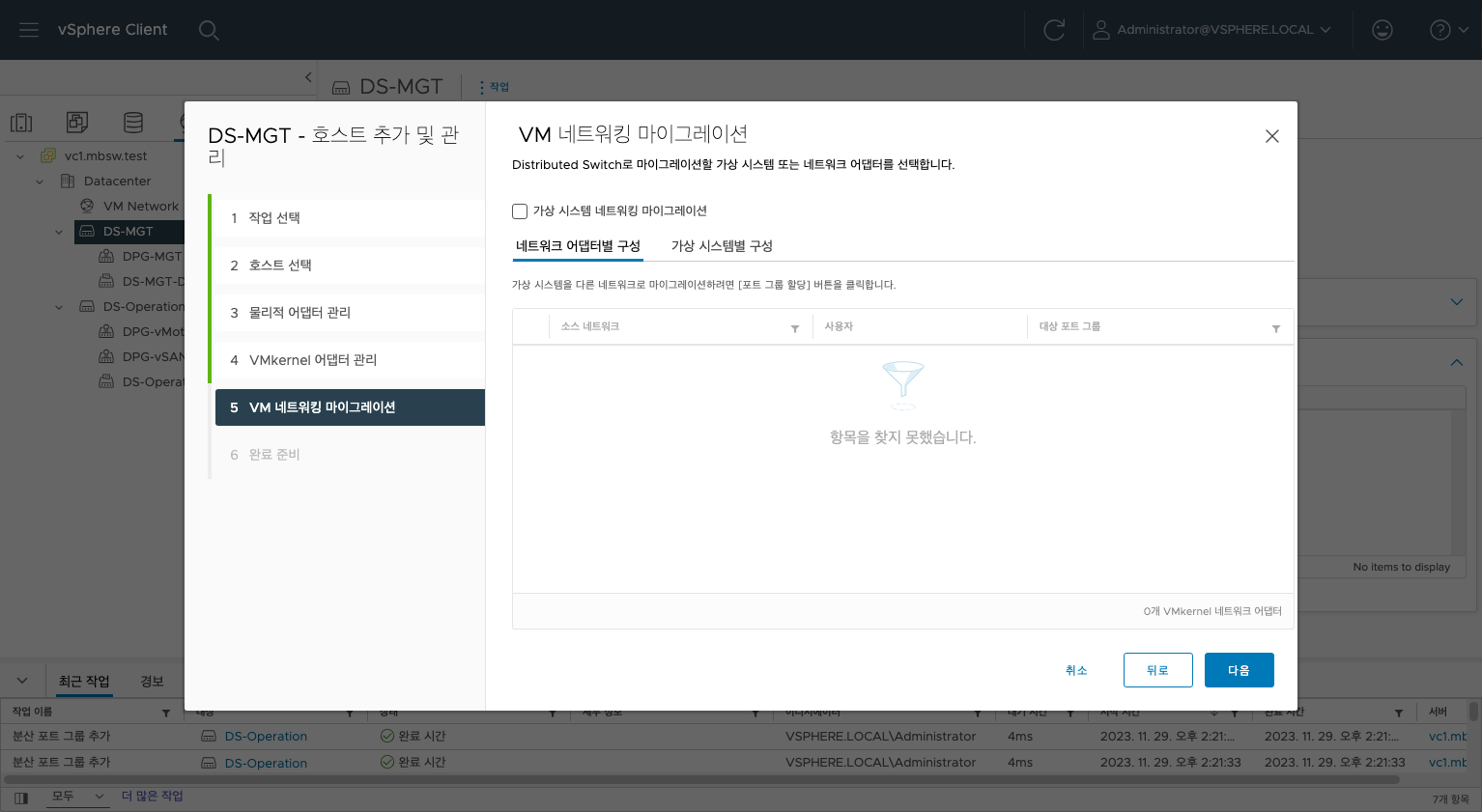Go to wizard step 3 물리적 어댑터 관리
1482x812 pixels.
pyautogui.click(x=350, y=313)
